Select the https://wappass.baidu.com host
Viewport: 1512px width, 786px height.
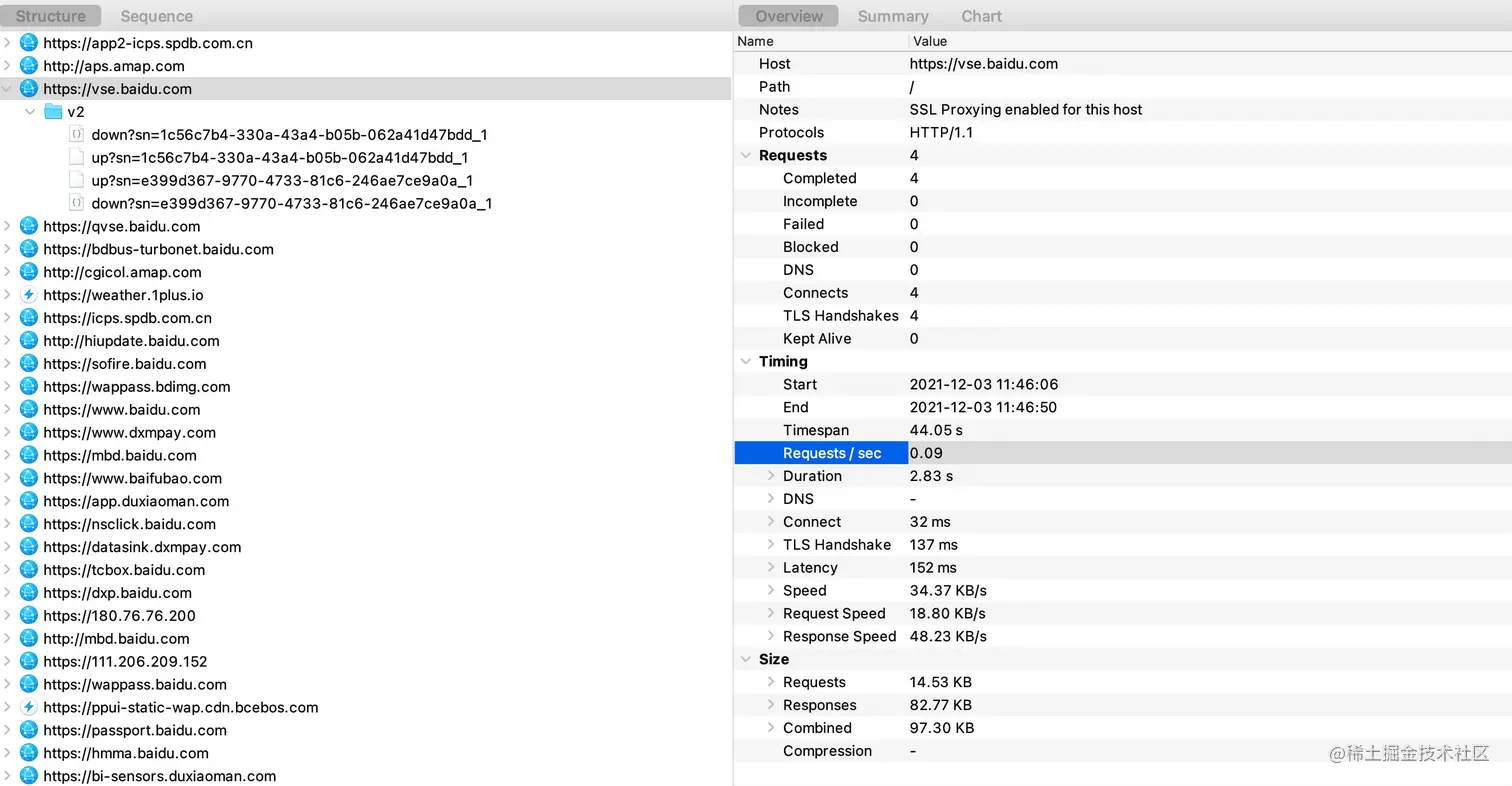[x=135, y=684]
